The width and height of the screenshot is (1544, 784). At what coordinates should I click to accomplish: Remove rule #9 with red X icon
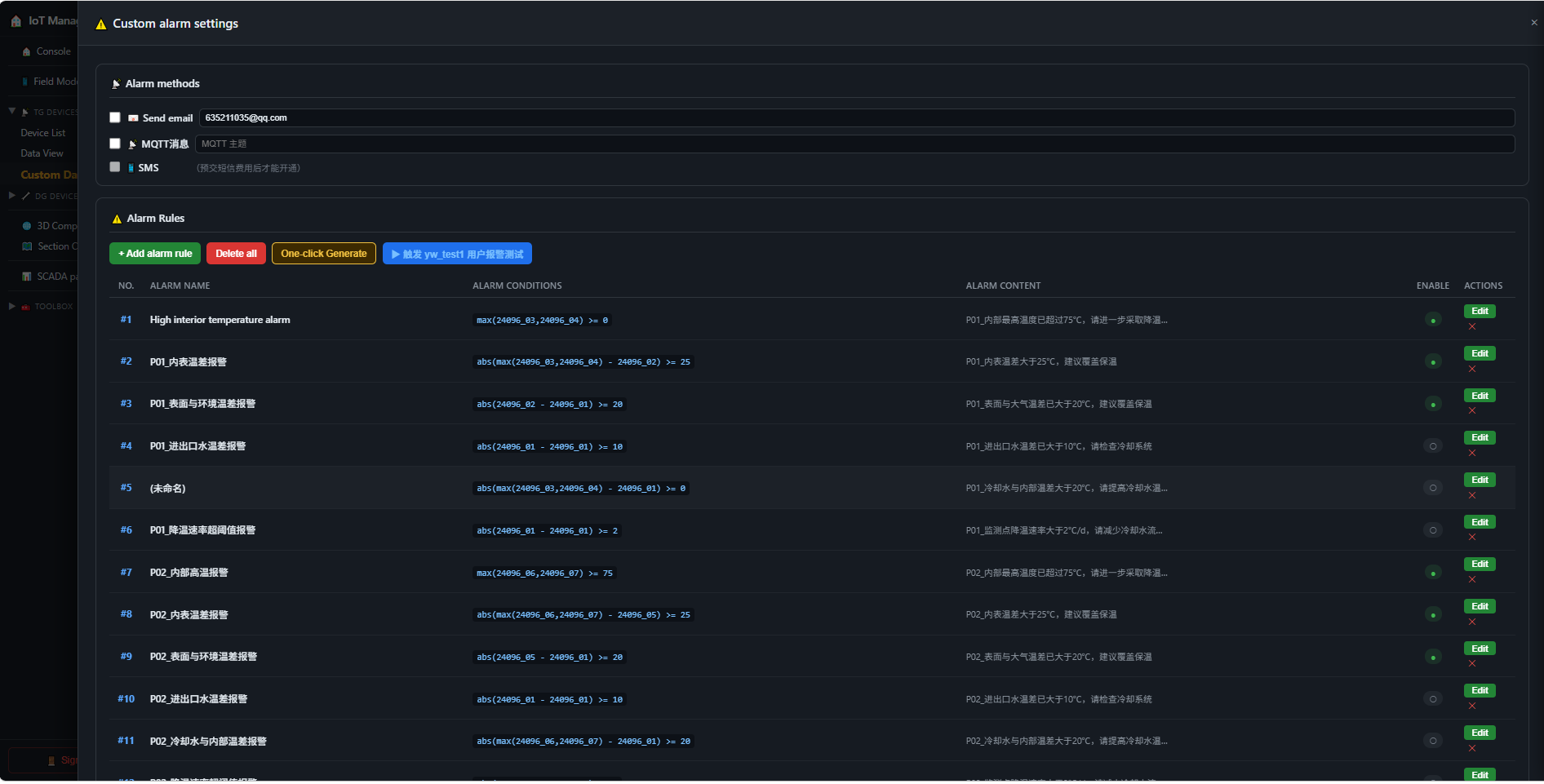[x=1472, y=664]
